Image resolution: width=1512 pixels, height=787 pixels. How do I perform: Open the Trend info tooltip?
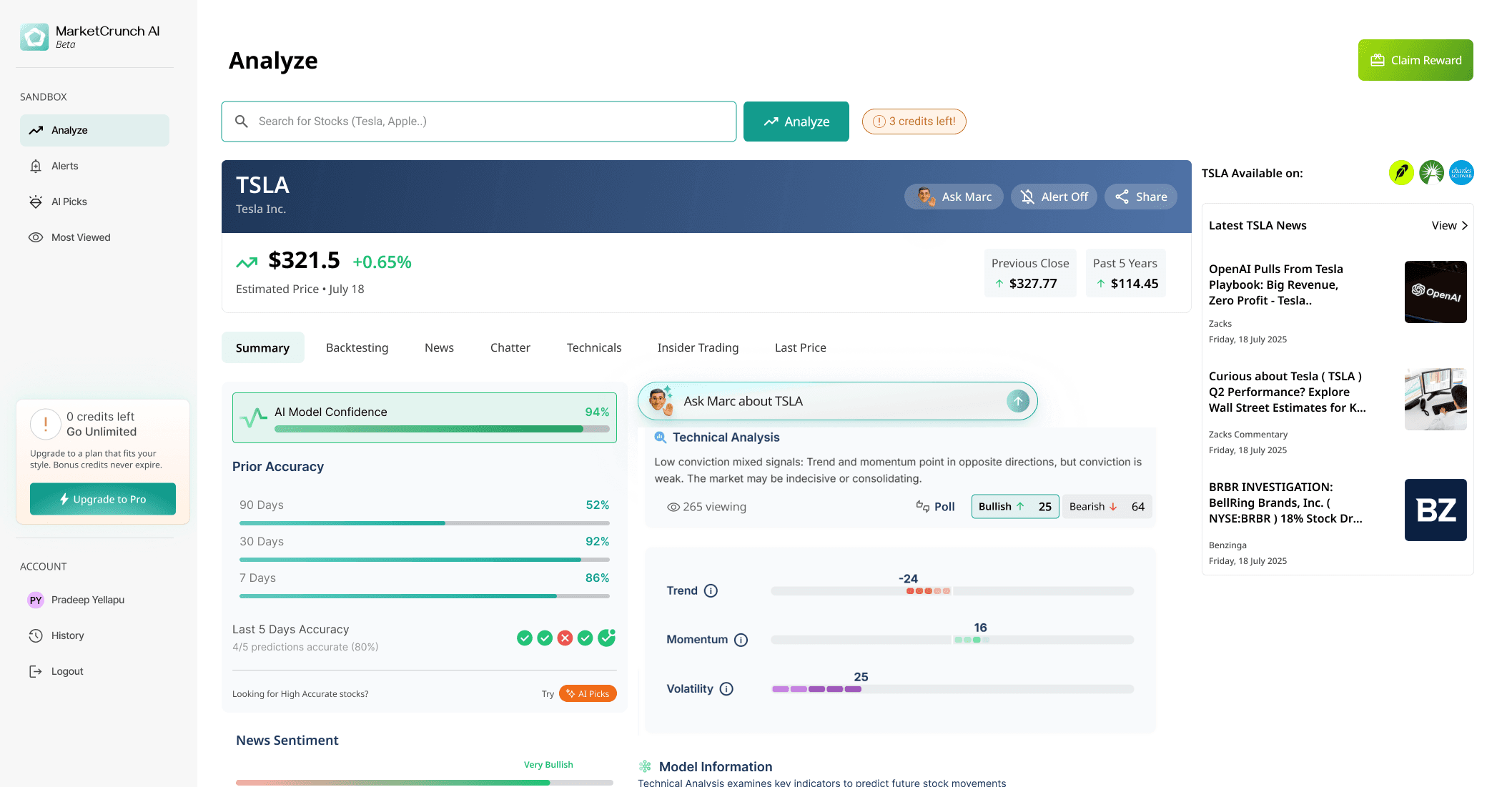[711, 590]
